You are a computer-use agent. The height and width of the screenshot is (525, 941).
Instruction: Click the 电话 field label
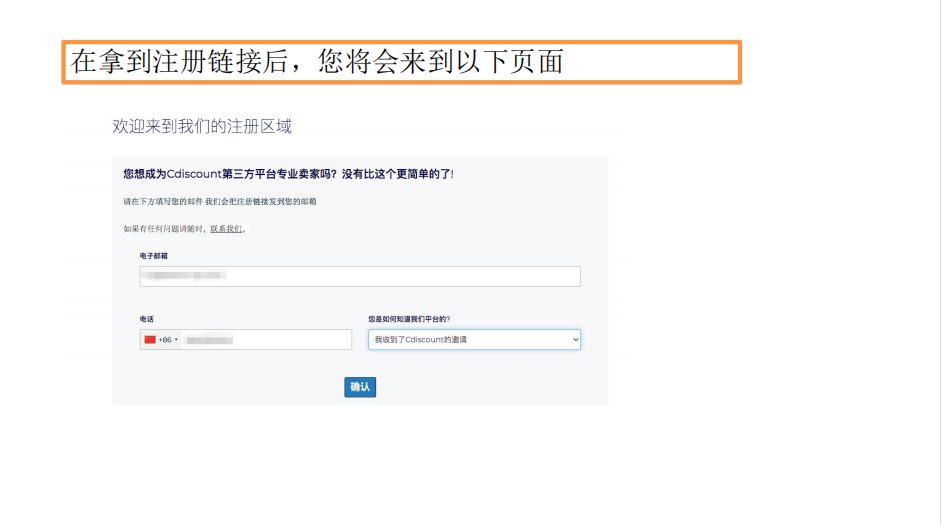pyautogui.click(x=147, y=319)
